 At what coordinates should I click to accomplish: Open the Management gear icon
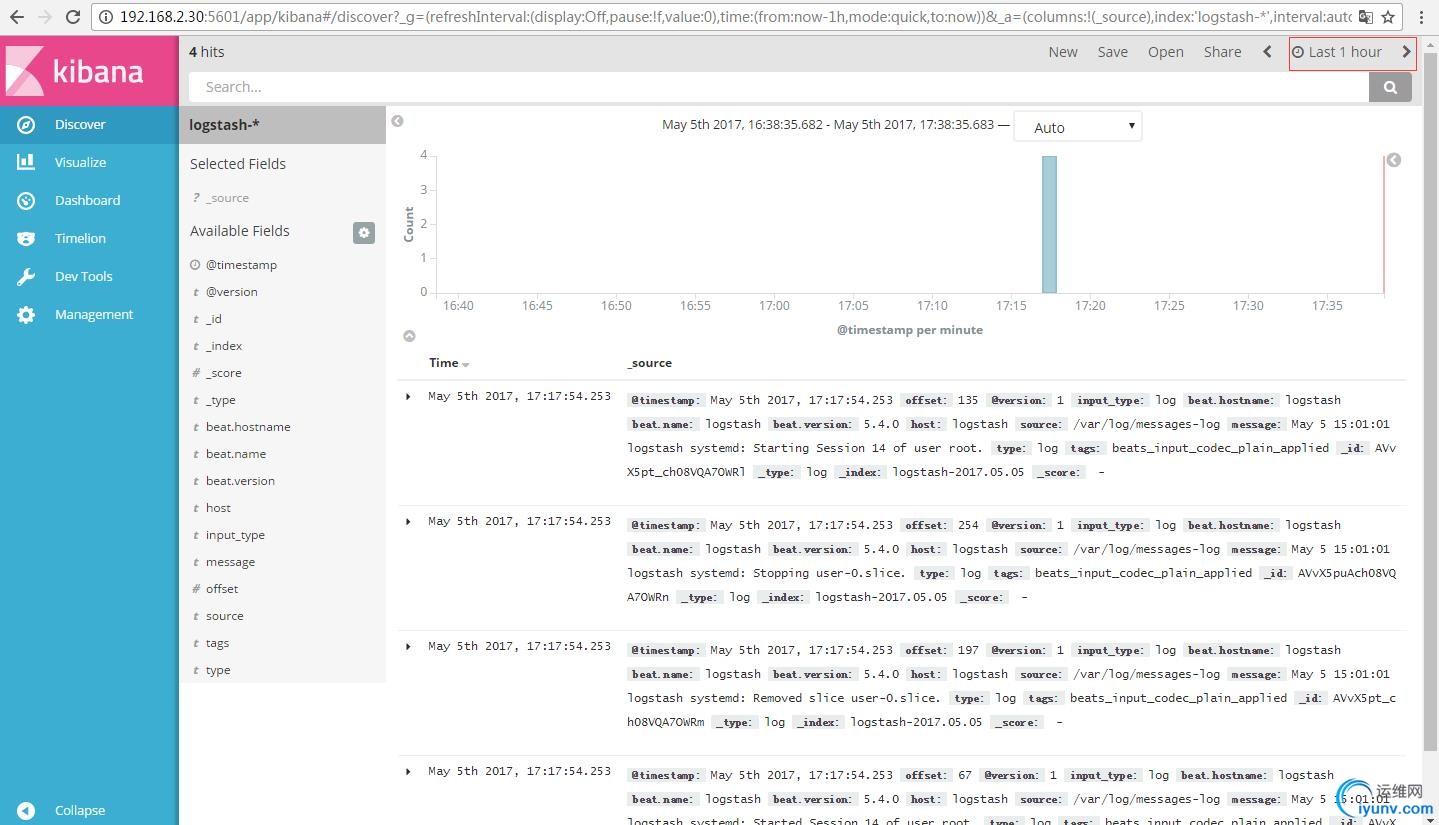pos(26,315)
